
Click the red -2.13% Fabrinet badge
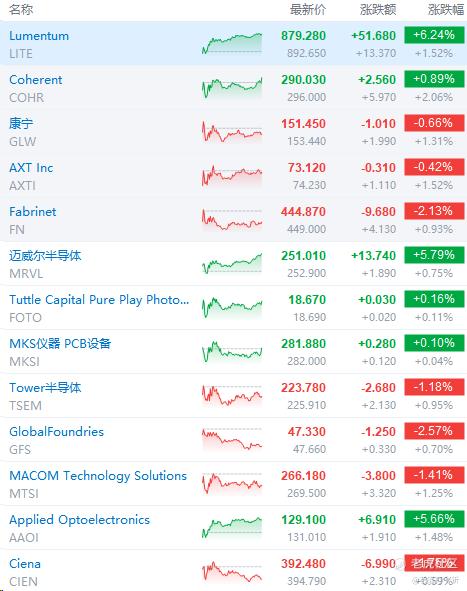click(434, 211)
